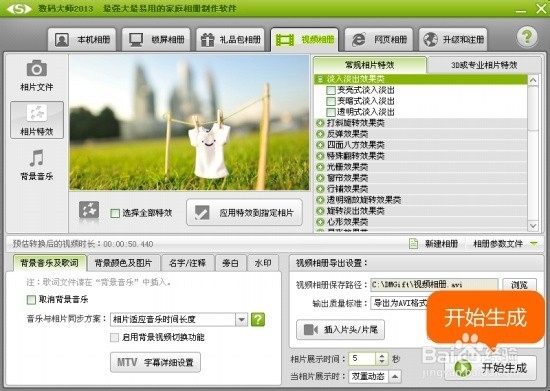Check 启用背景视频切换功能 checkbox

[114, 337]
